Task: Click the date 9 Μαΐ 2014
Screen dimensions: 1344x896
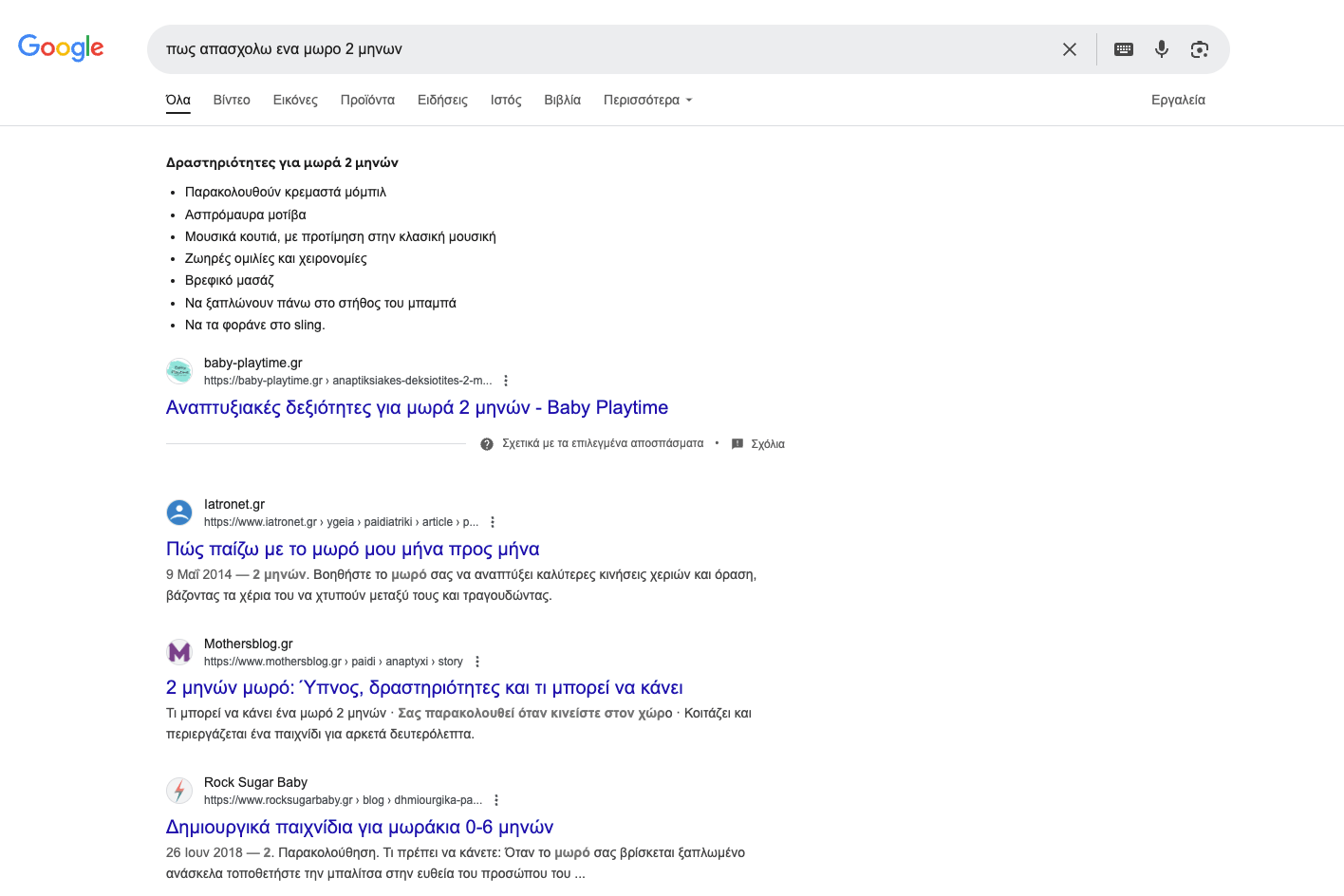Action: tap(199, 574)
